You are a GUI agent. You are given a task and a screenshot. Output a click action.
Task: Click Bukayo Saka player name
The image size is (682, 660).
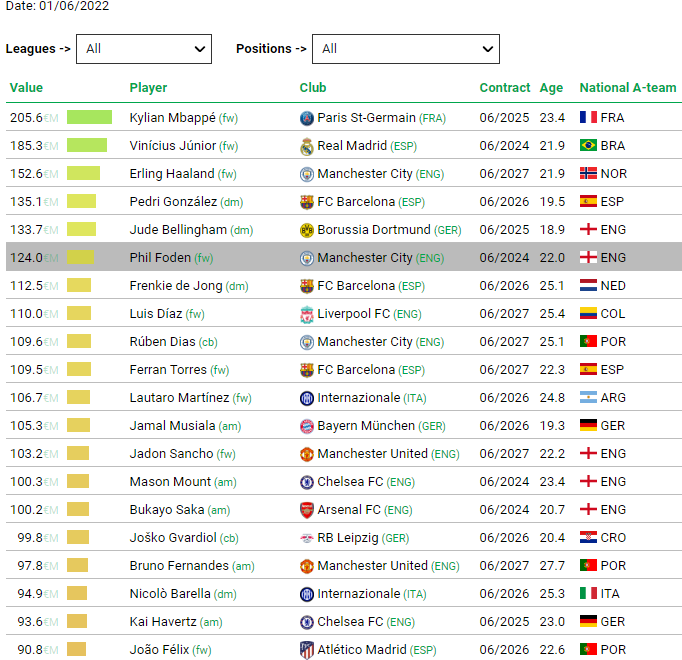tap(167, 510)
